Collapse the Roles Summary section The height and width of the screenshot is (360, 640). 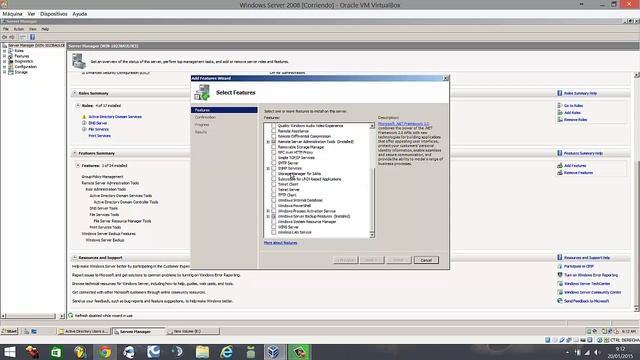pos(75,93)
